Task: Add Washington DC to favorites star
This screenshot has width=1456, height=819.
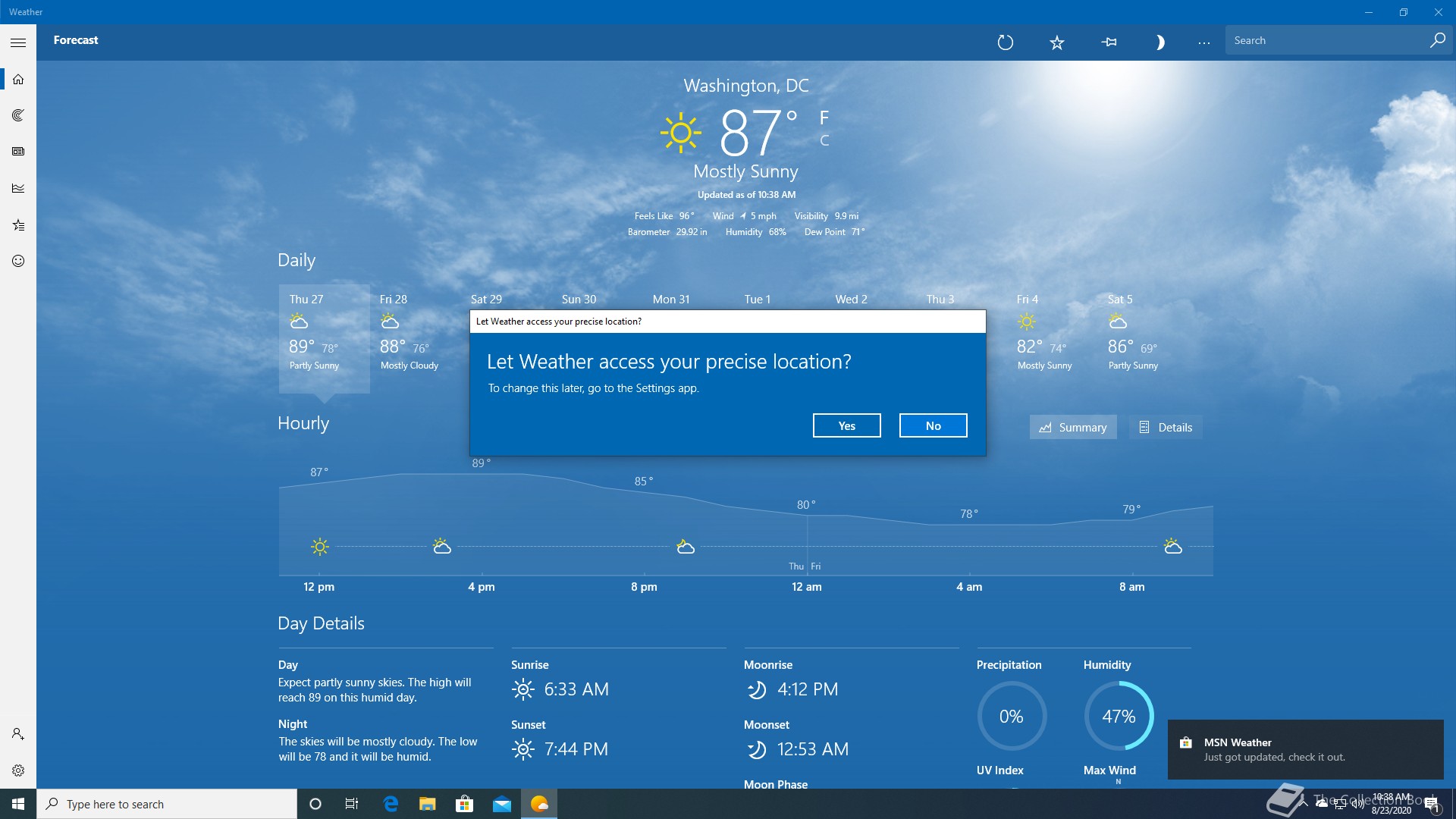Action: pyautogui.click(x=1057, y=42)
